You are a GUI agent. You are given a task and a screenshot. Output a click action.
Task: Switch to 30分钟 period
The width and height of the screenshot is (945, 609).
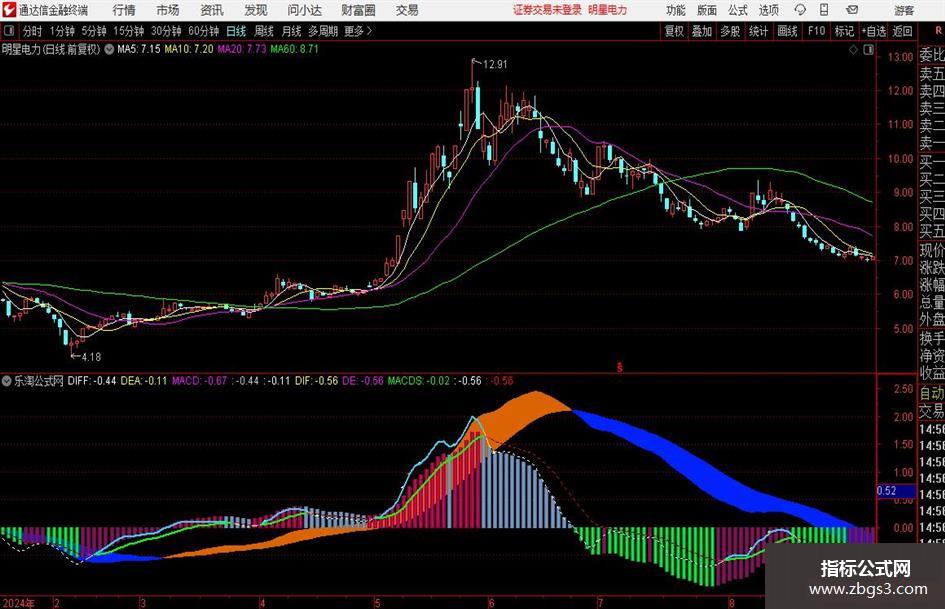pyautogui.click(x=166, y=31)
